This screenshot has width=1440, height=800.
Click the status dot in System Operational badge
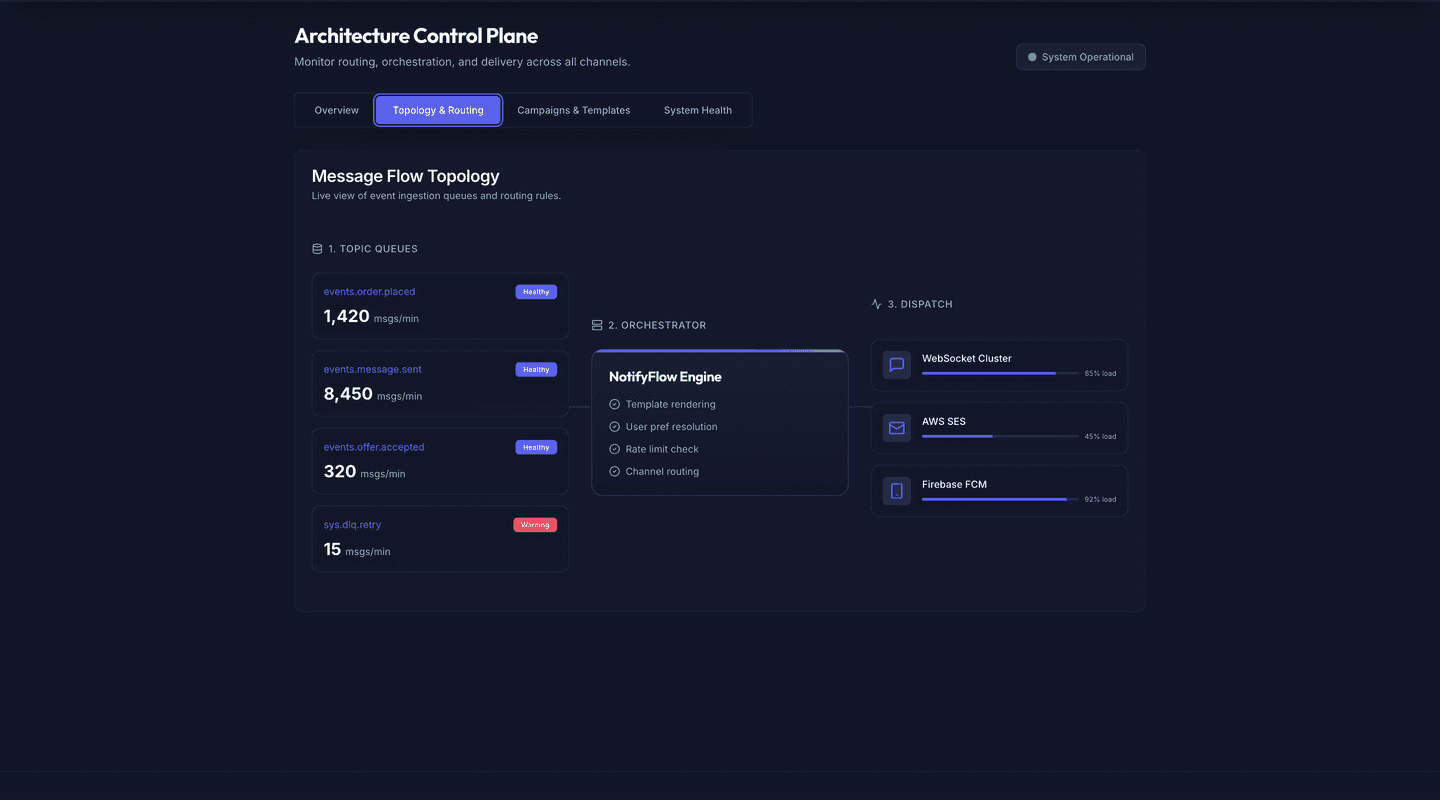[1031, 56]
